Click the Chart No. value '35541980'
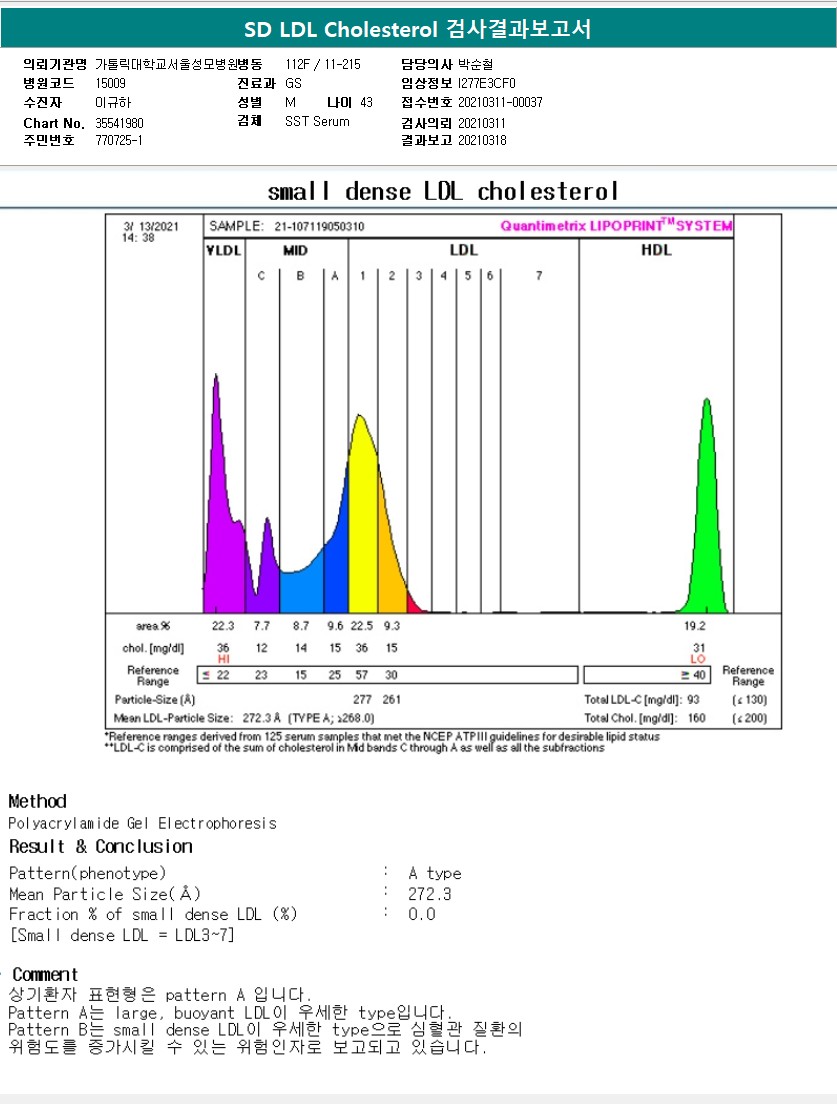This screenshot has width=837, height=1104. [x=120, y=123]
